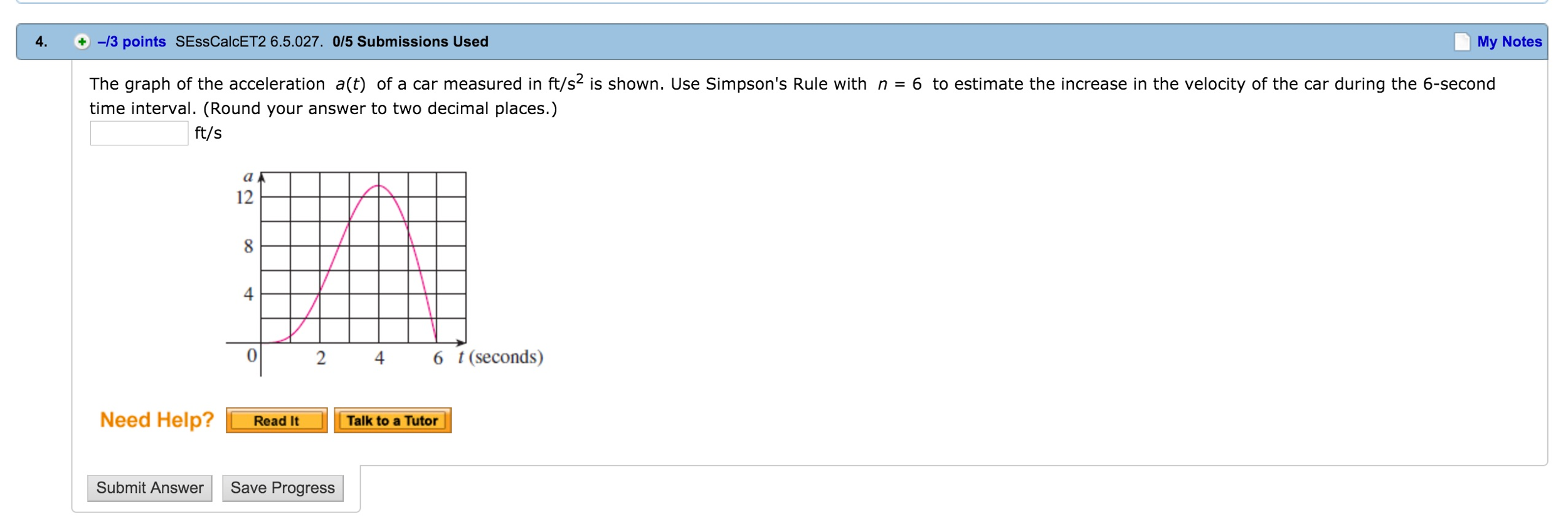Click the ft/s unit label beside the input
Viewport: 1568px width, 530px height.
tap(208, 133)
